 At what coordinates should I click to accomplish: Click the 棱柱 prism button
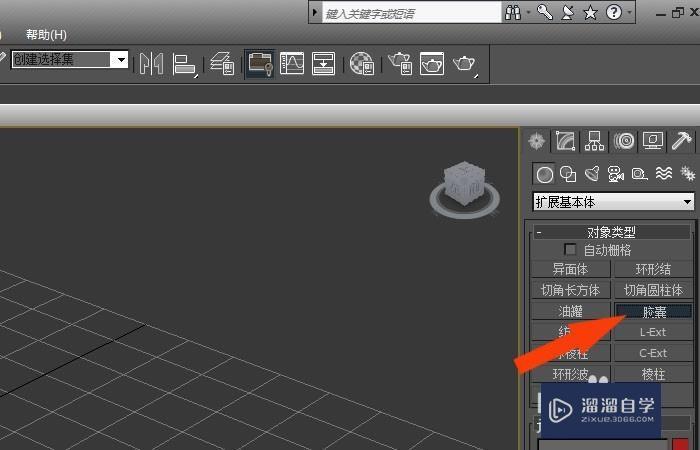coord(653,374)
